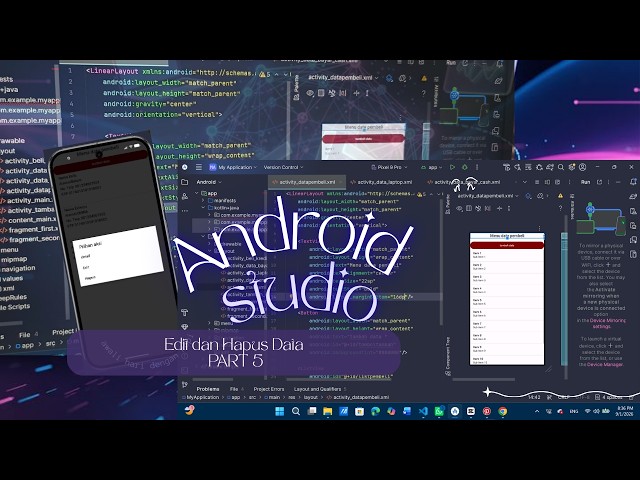Show hidden system tray icons chevron
This screenshot has height=480, width=640.
pos(537,411)
